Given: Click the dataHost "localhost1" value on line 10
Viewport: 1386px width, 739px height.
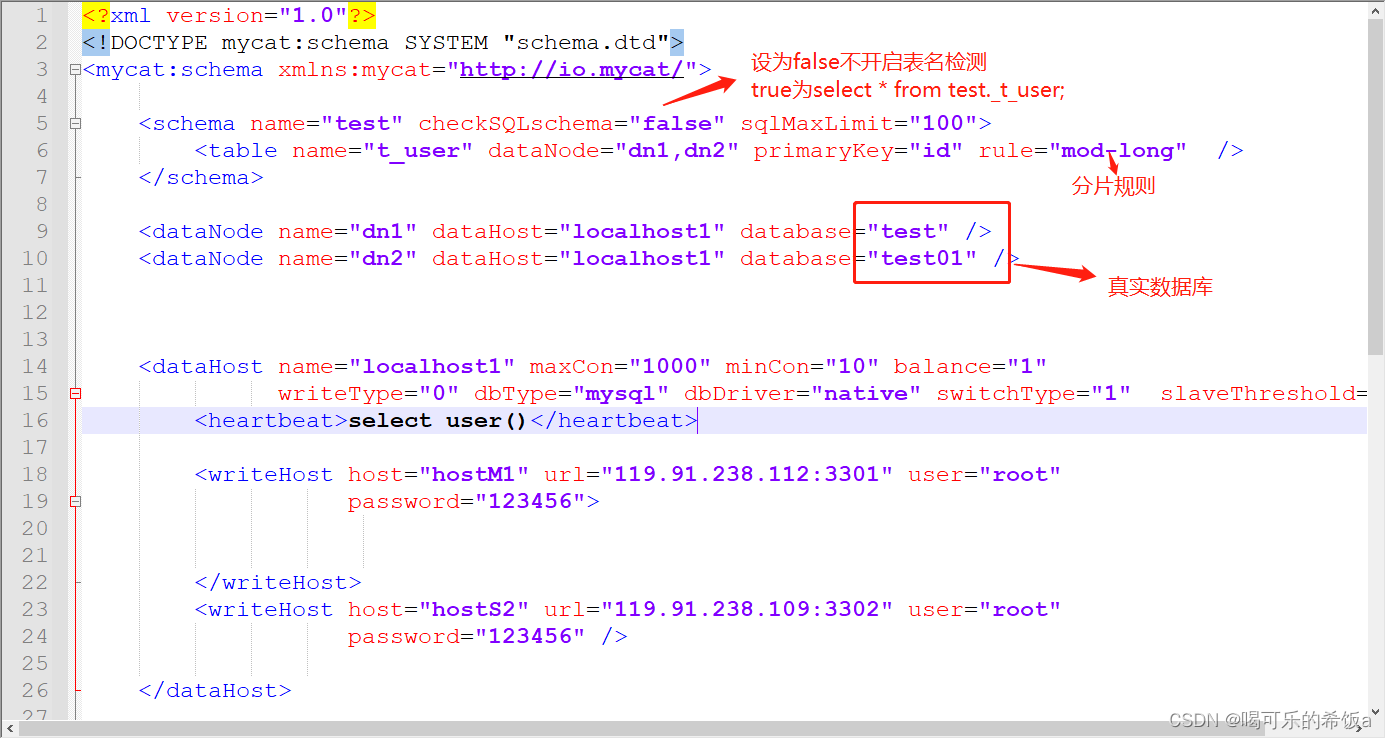Looking at the screenshot, I should pyautogui.click(x=642, y=259).
